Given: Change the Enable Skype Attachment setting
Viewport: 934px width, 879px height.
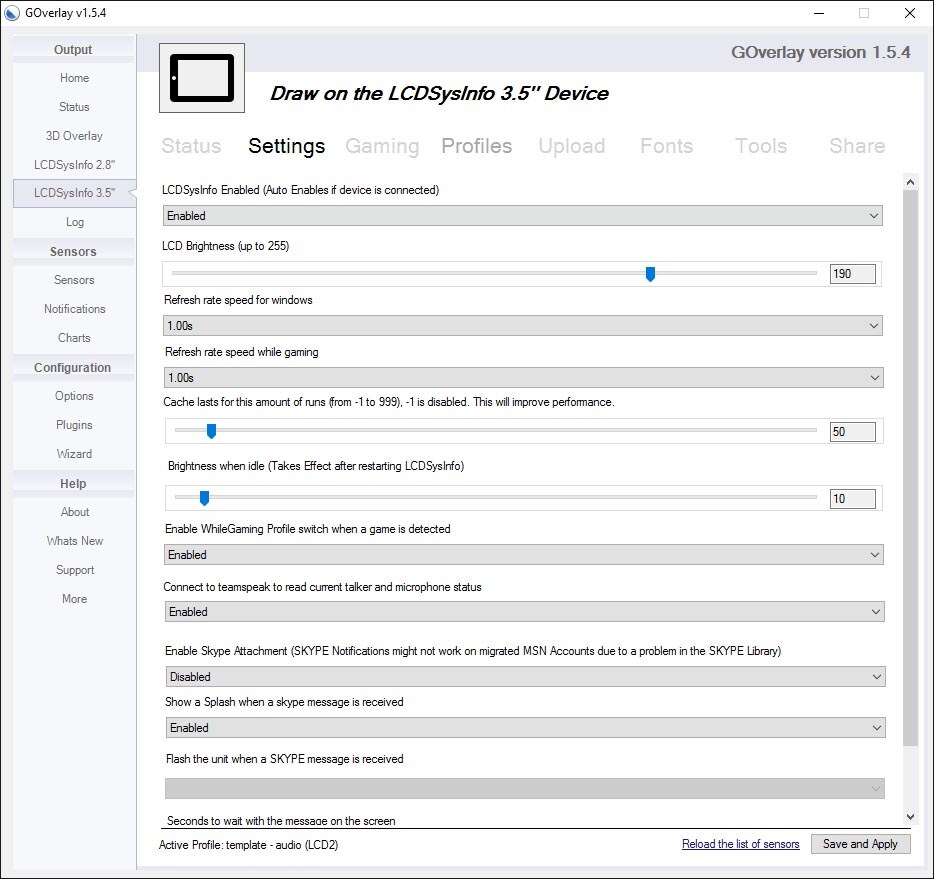Looking at the screenshot, I should coord(524,677).
